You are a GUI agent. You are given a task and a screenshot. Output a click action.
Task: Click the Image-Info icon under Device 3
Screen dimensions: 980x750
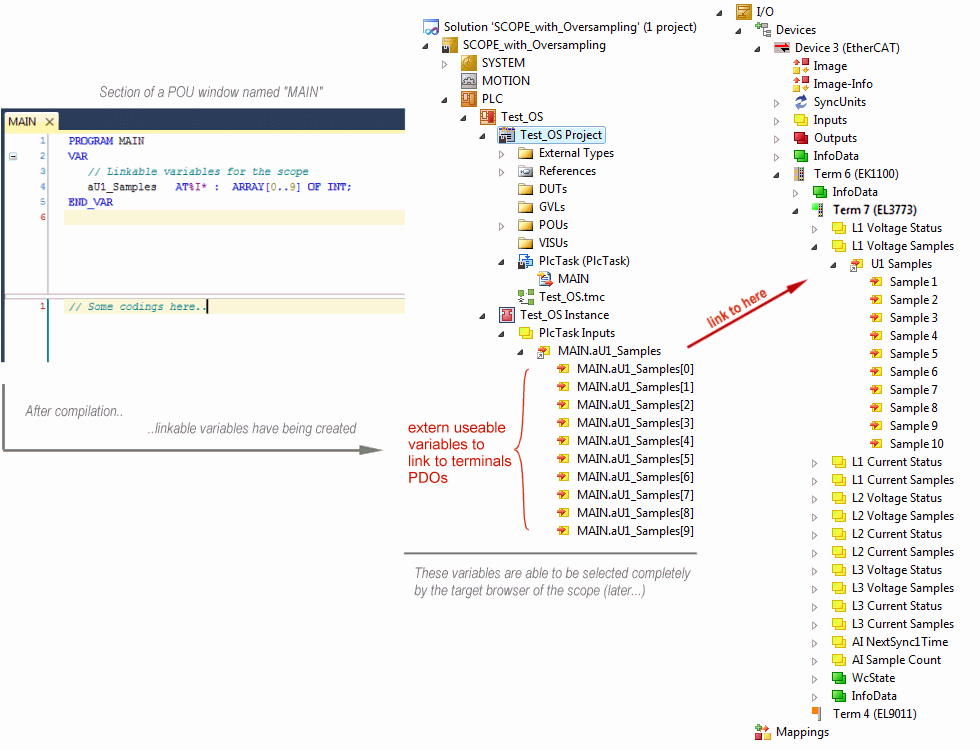click(x=800, y=84)
